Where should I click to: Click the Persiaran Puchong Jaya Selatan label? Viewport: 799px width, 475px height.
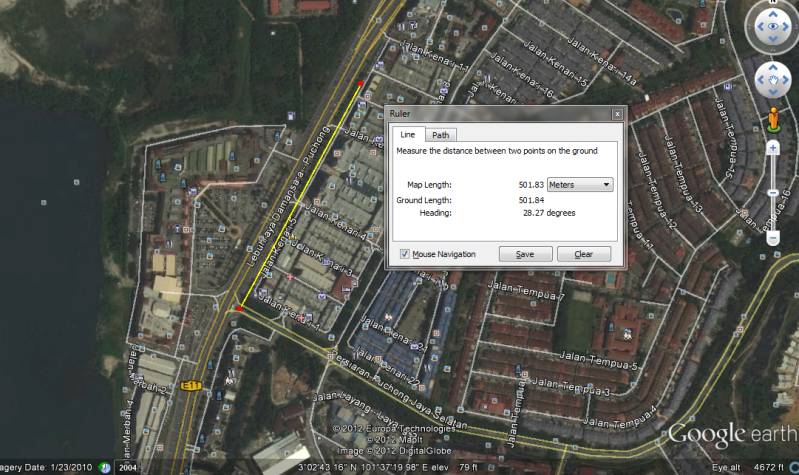tap(399, 390)
